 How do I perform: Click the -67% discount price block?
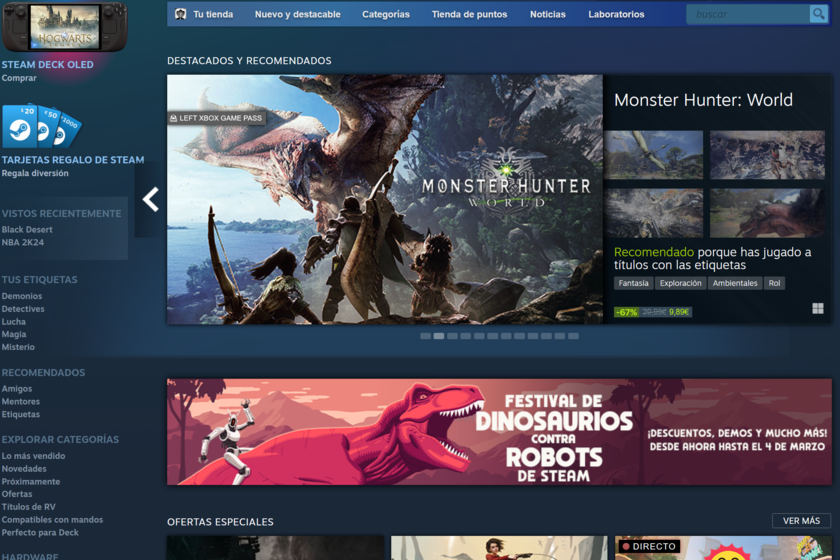pyautogui.click(x=653, y=312)
